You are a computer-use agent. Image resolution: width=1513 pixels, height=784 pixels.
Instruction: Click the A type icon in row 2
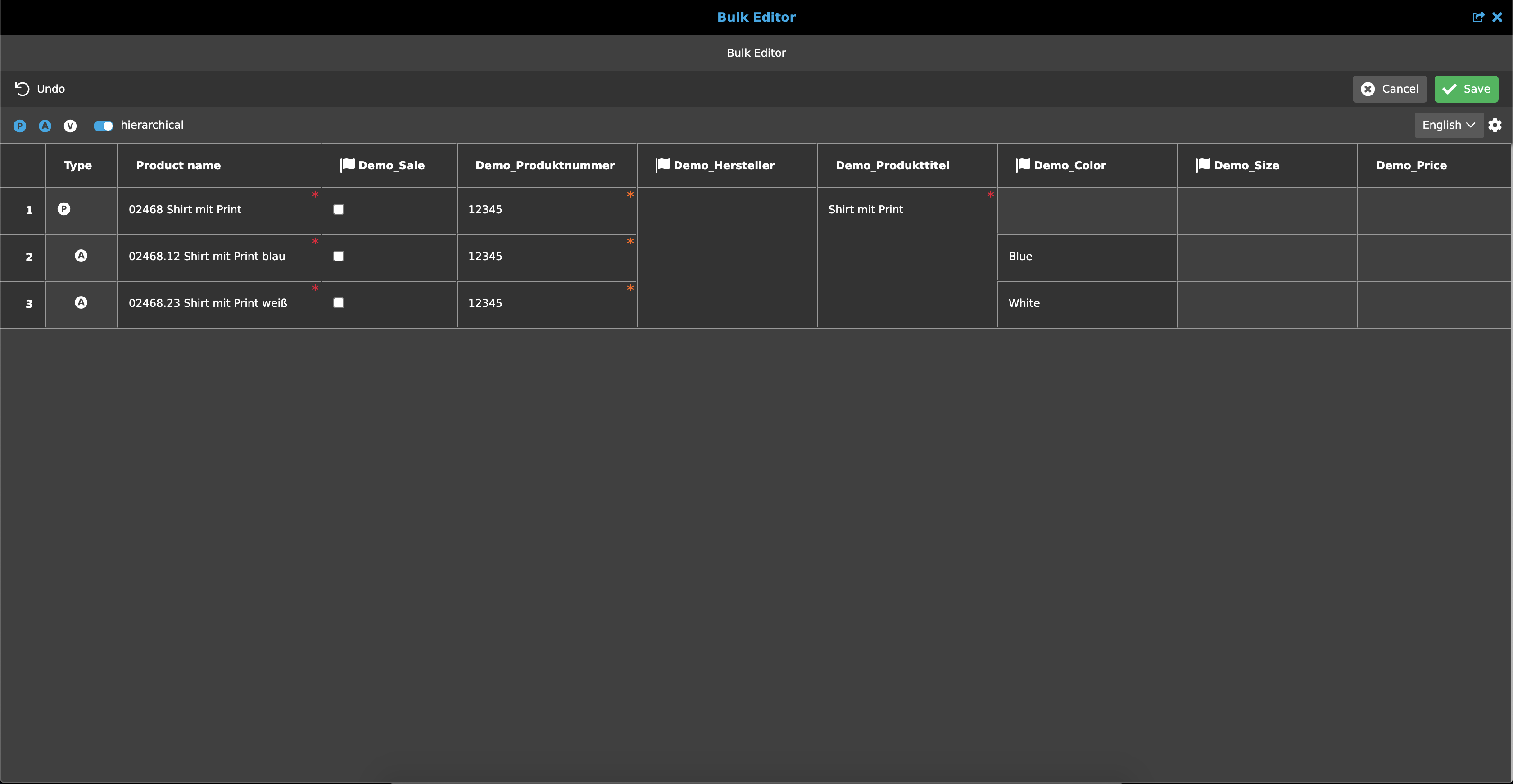coord(81,256)
